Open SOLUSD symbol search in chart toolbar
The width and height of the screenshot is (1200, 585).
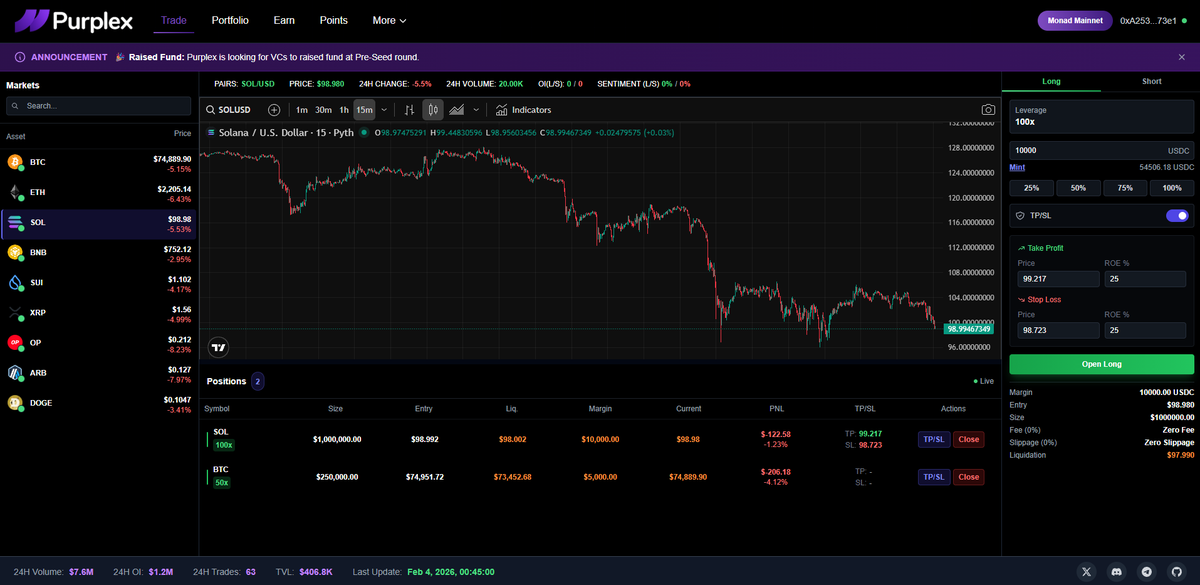click(228, 110)
